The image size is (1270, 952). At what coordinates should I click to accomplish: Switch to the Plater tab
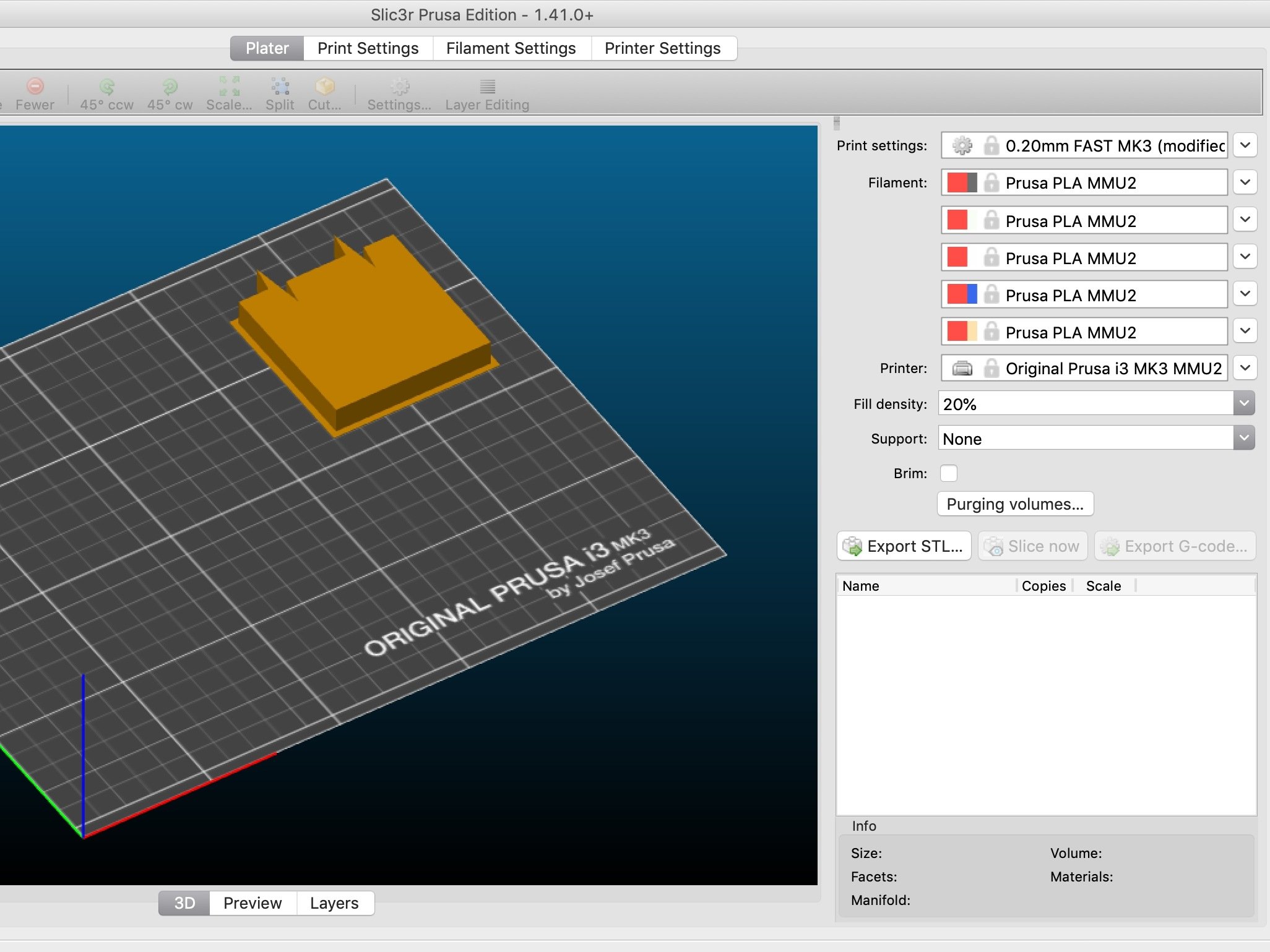coord(267,48)
